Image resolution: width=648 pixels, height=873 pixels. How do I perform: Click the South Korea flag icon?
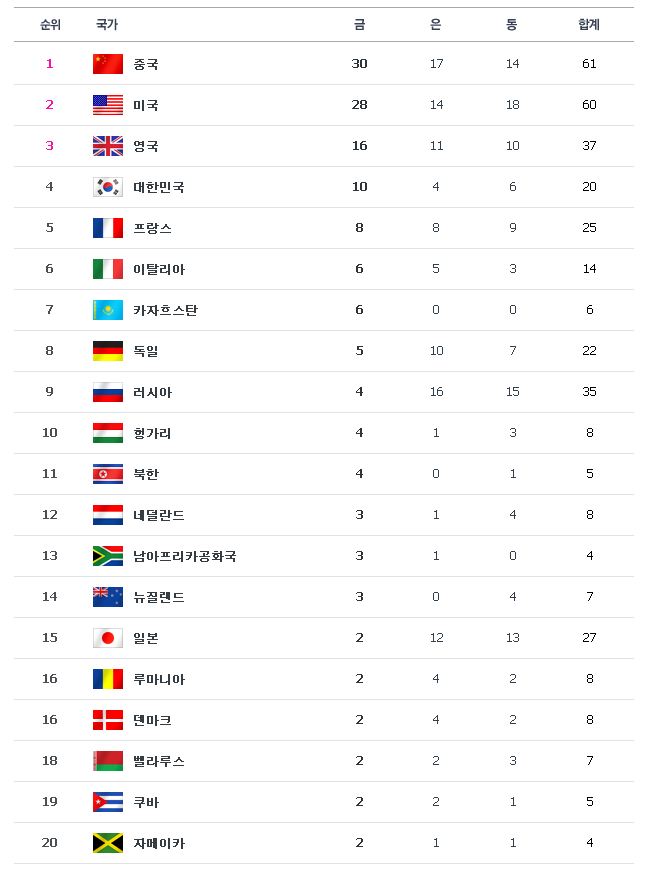point(107,187)
